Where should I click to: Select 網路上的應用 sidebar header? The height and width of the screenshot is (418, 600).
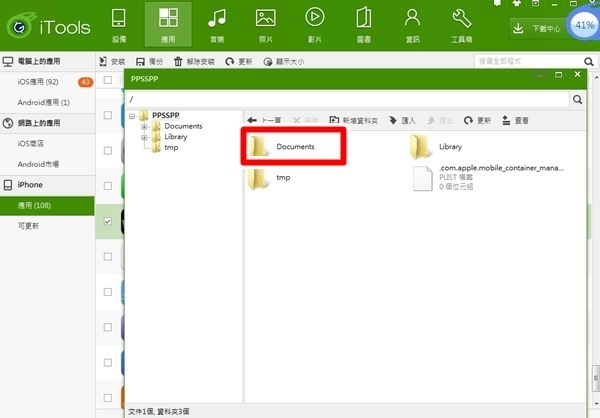click(x=47, y=123)
